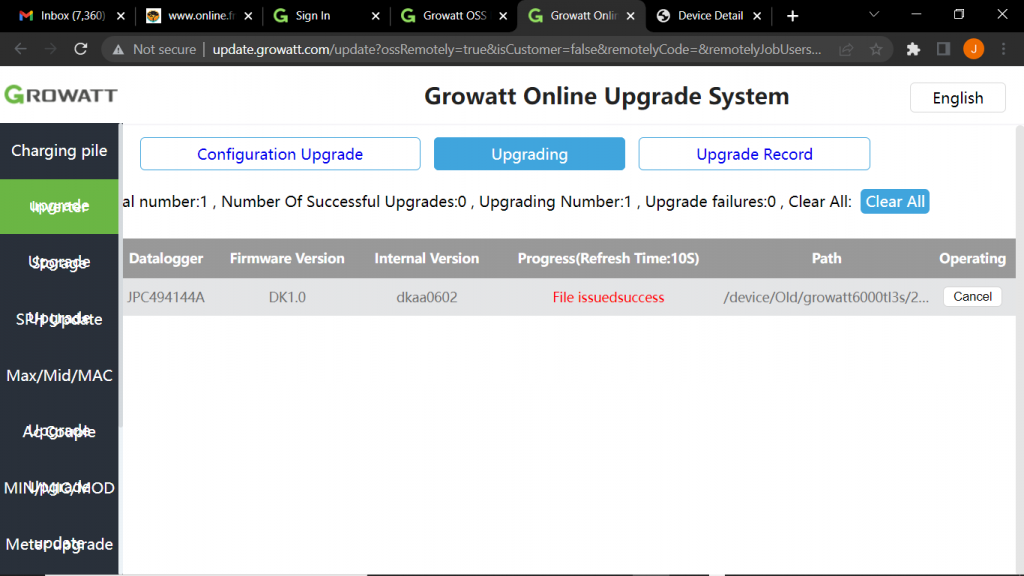
Task: Select the sidebar item below Max/Mid/MAC
Action: pos(59,432)
